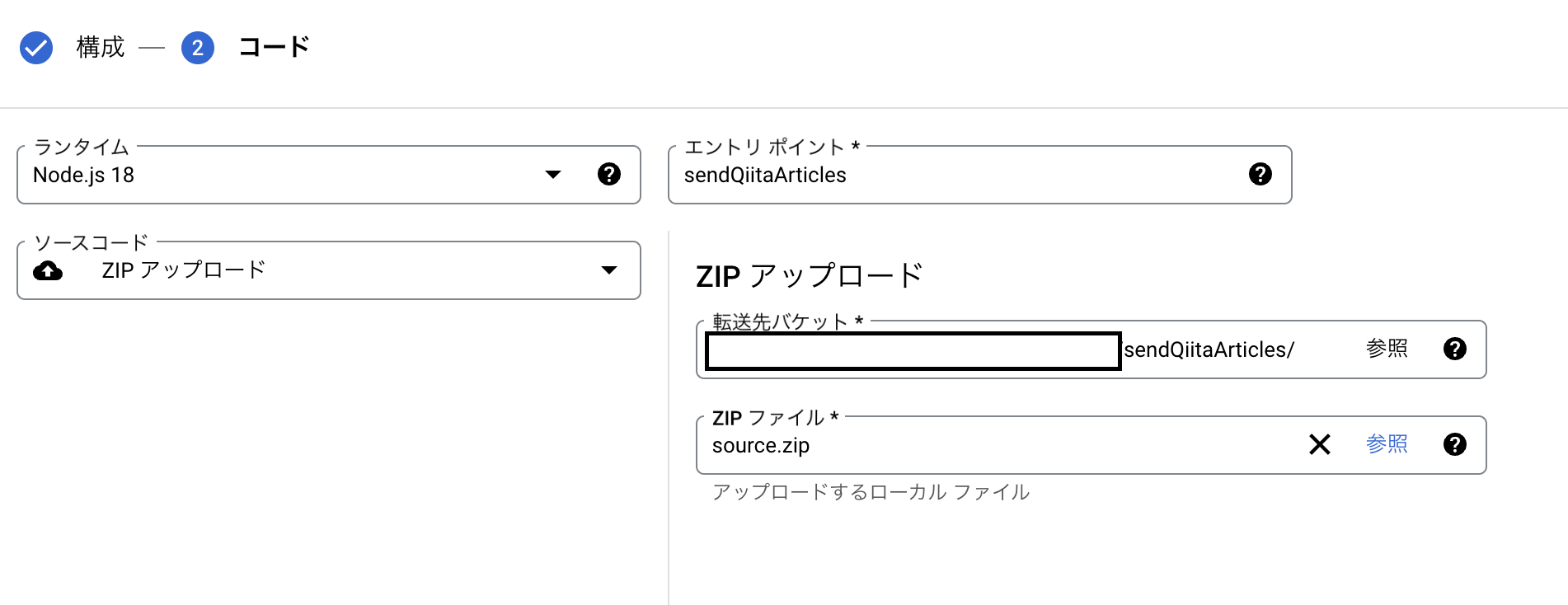Open the ZIP file help tooltip
The height and width of the screenshot is (605, 1568).
click(x=1455, y=444)
